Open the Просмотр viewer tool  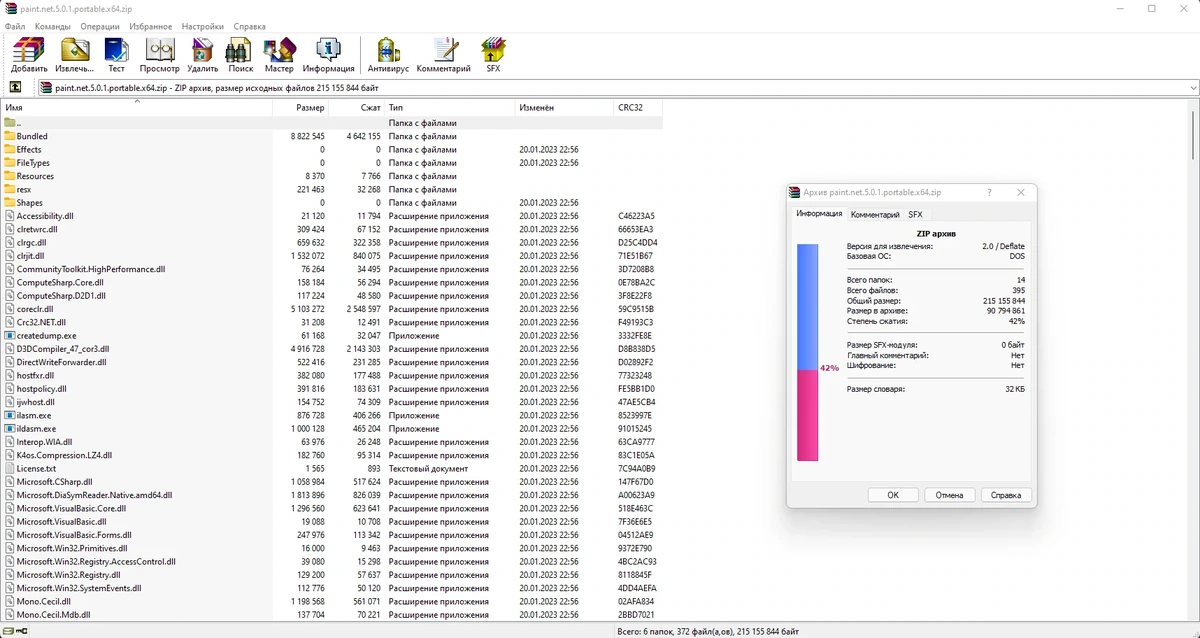[159, 55]
